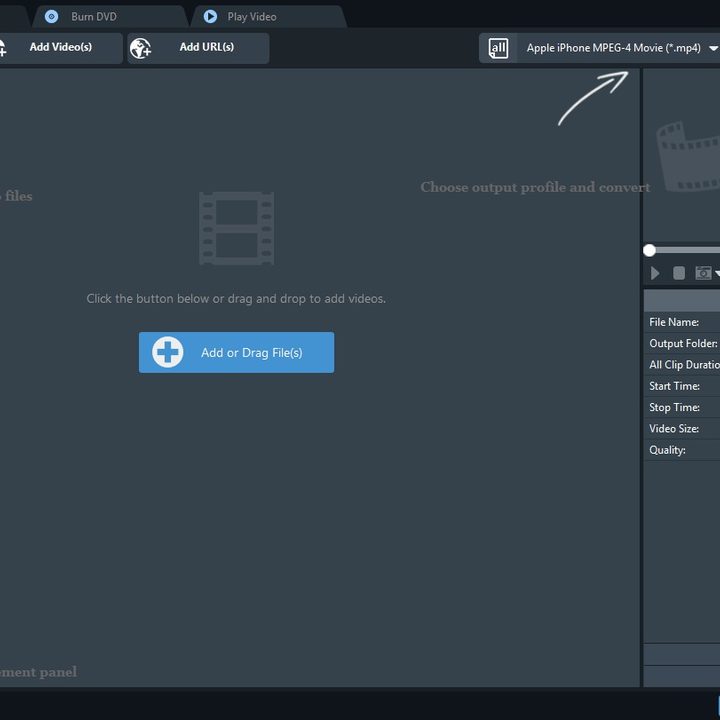Select the Output Folder property row
720x720 pixels.
(x=683, y=343)
